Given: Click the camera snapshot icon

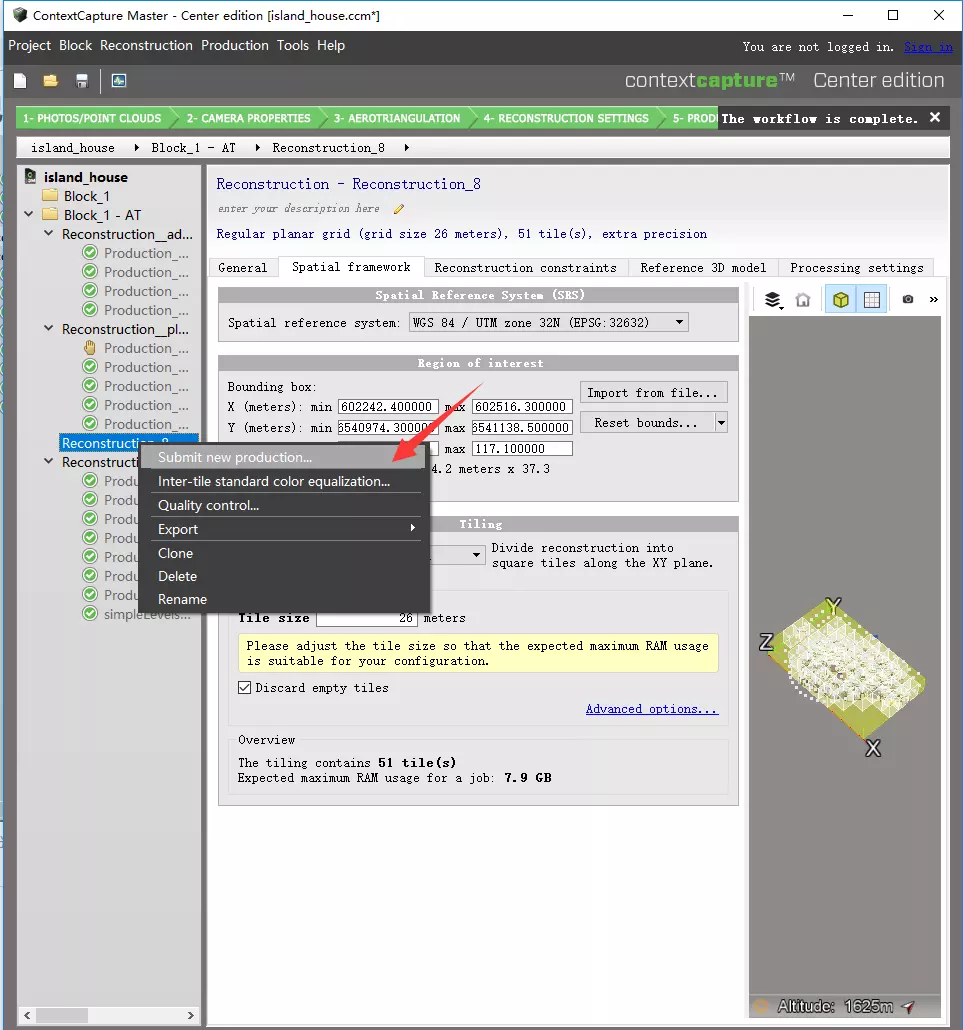Looking at the screenshot, I should (x=908, y=300).
